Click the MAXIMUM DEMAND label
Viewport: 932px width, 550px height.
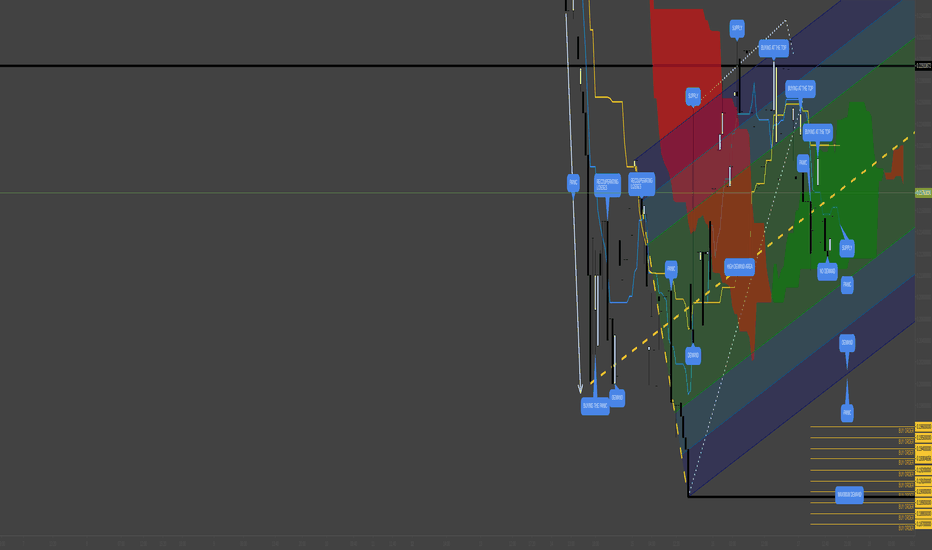point(849,495)
